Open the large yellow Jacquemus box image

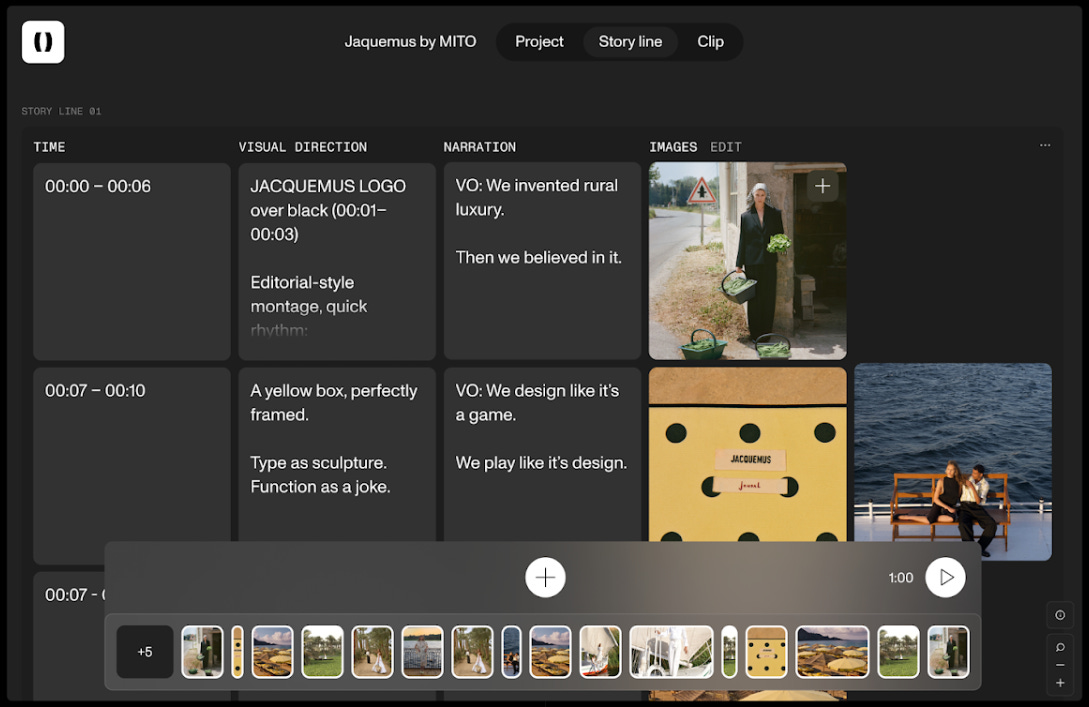click(x=747, y=455)
